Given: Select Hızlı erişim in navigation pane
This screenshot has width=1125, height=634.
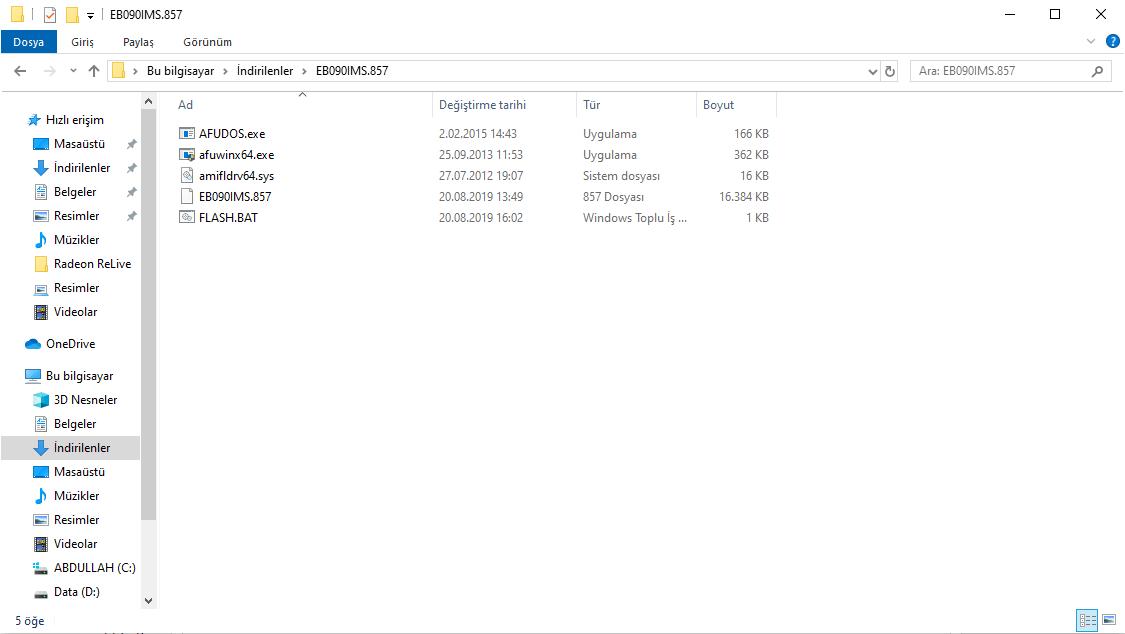Looking at the screenshot, I should pos(75,120).
